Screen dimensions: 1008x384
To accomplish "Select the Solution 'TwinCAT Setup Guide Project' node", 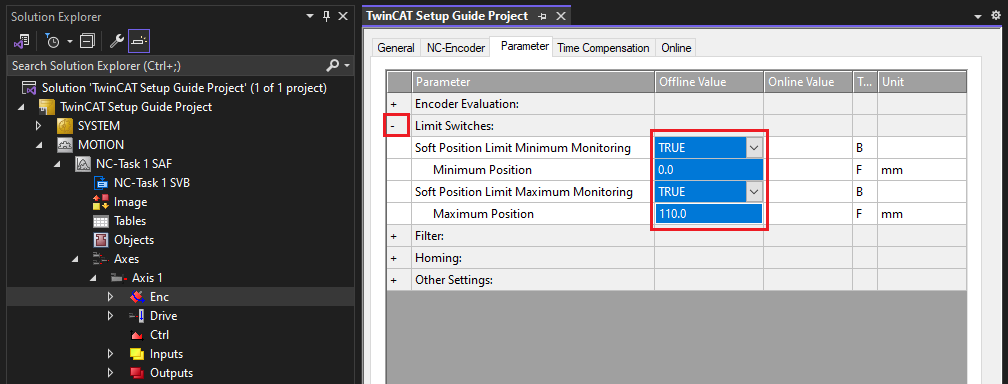I will 184,87.
